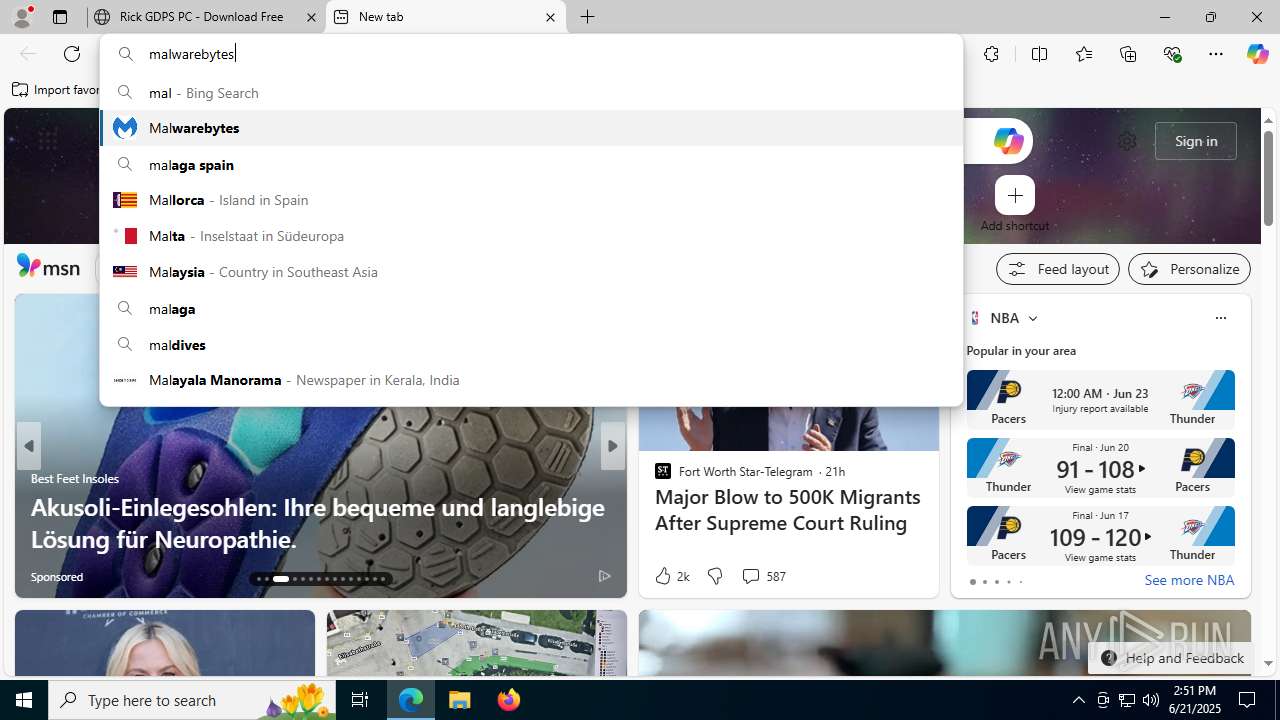Choose Malaysia suggestion

point(531,272)
